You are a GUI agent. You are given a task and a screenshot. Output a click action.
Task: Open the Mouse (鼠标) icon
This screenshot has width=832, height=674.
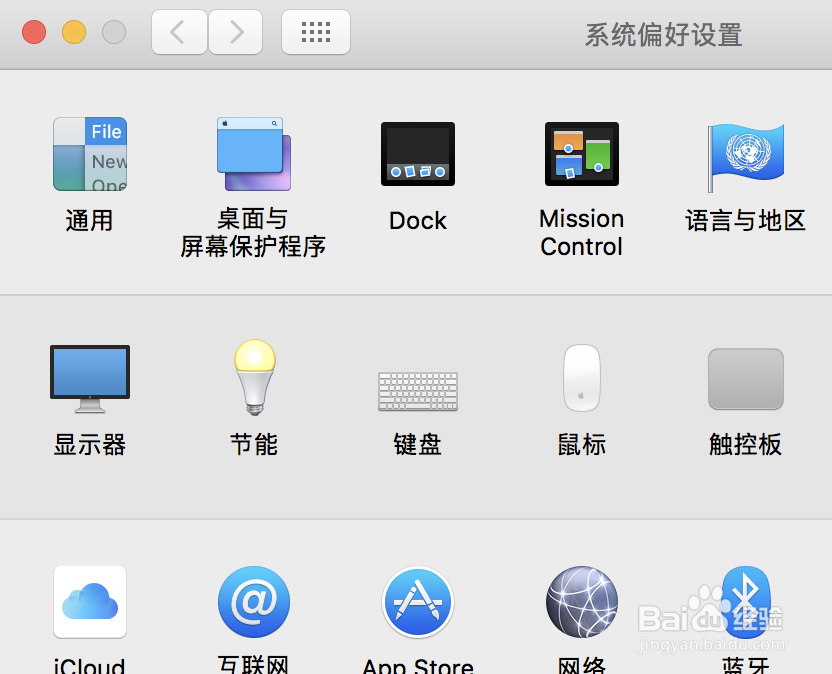click(x=582, y=378)
